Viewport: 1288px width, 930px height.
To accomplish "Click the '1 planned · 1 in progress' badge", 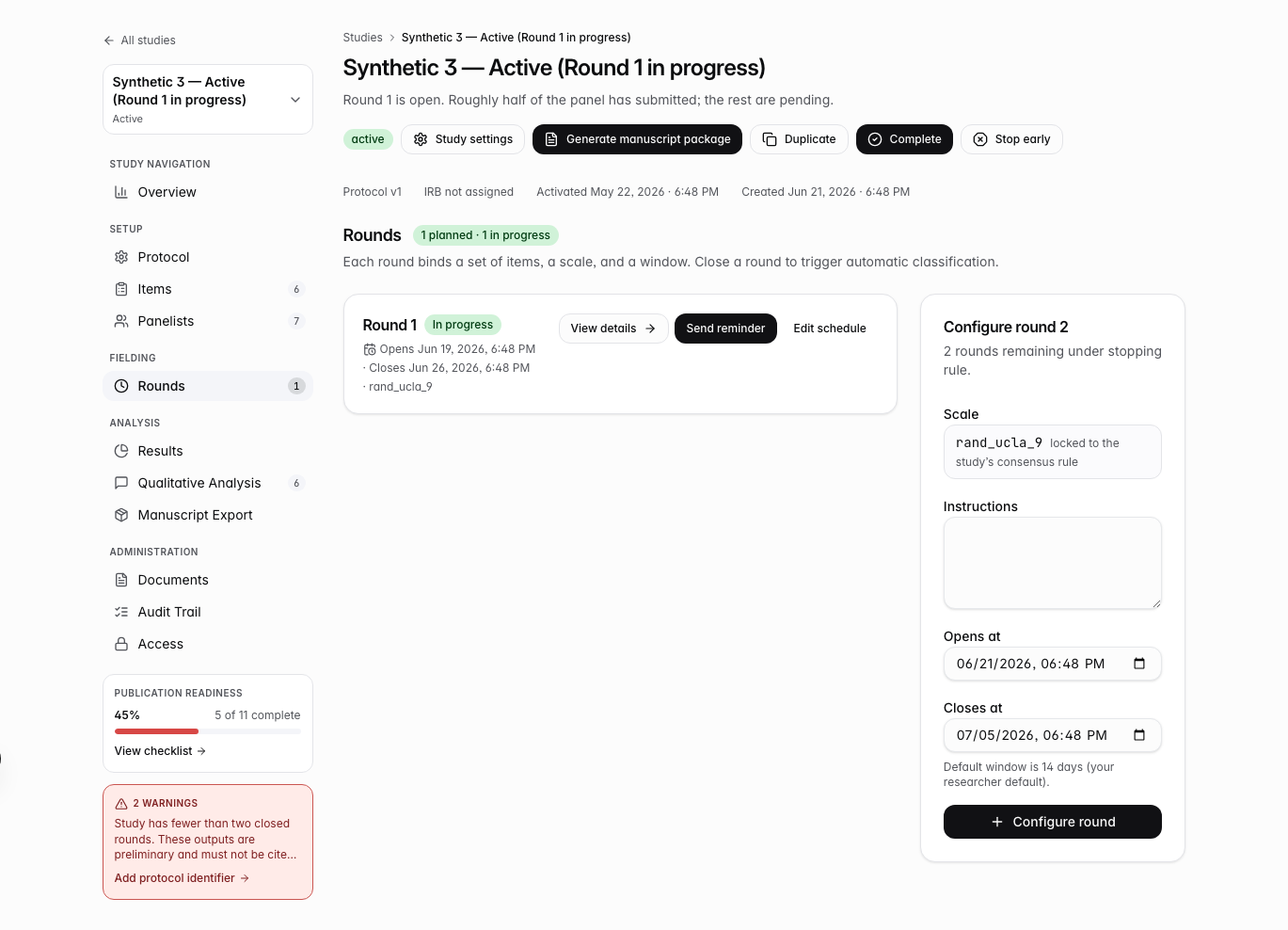I will click(485, 235).
